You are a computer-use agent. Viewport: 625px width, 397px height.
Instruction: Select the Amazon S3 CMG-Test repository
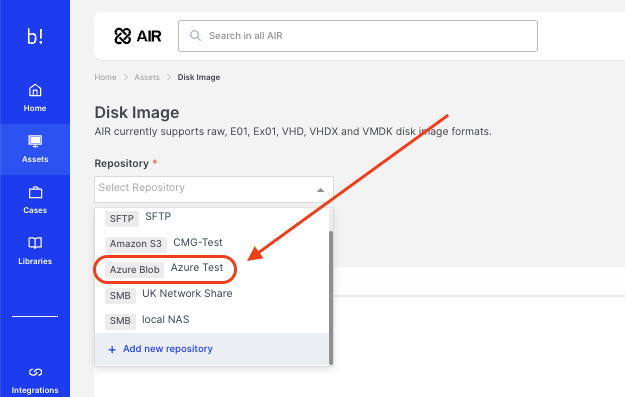click(212, 243)
